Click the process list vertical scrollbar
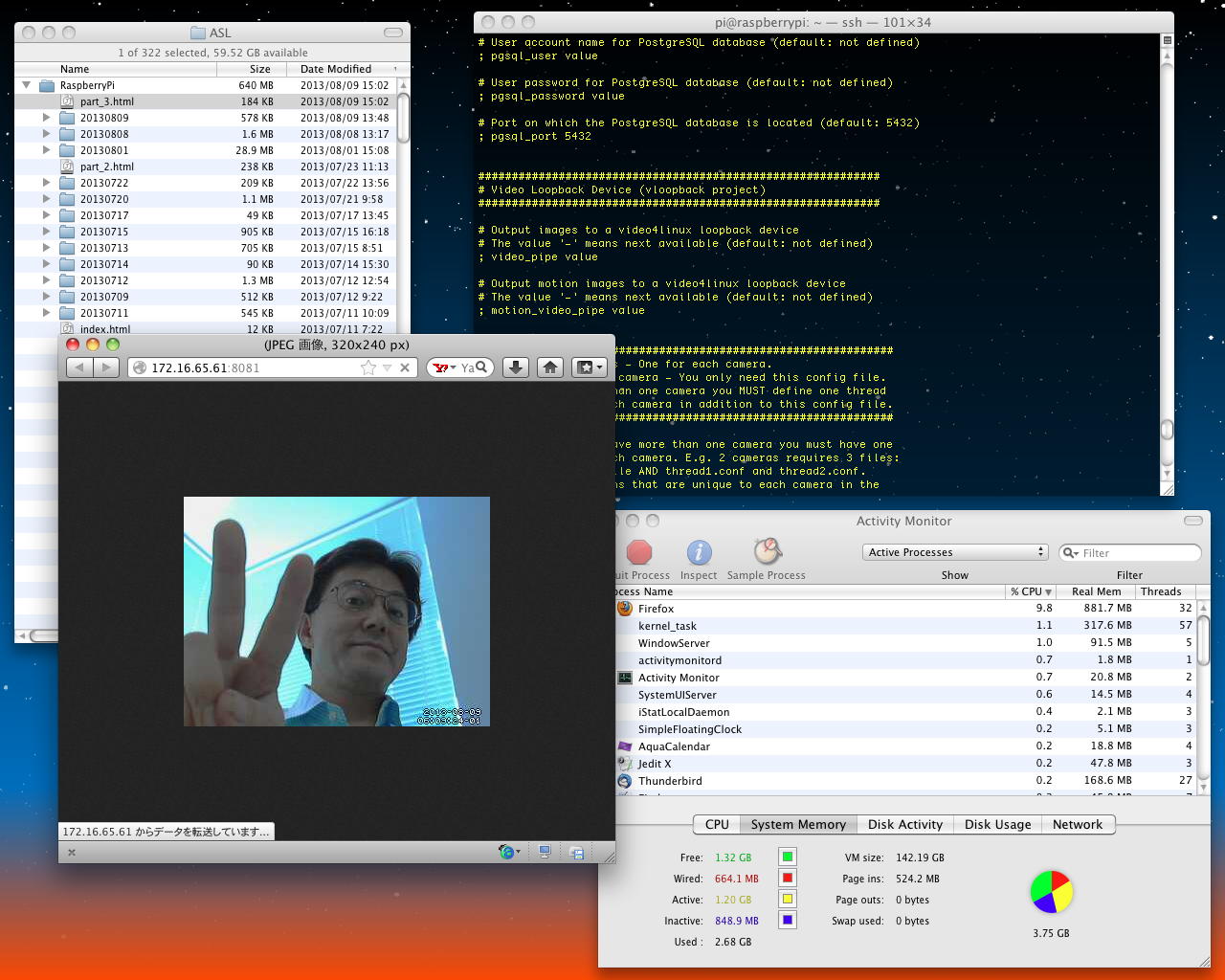Screen dimensions: 1225x980 coord(1203,696)
